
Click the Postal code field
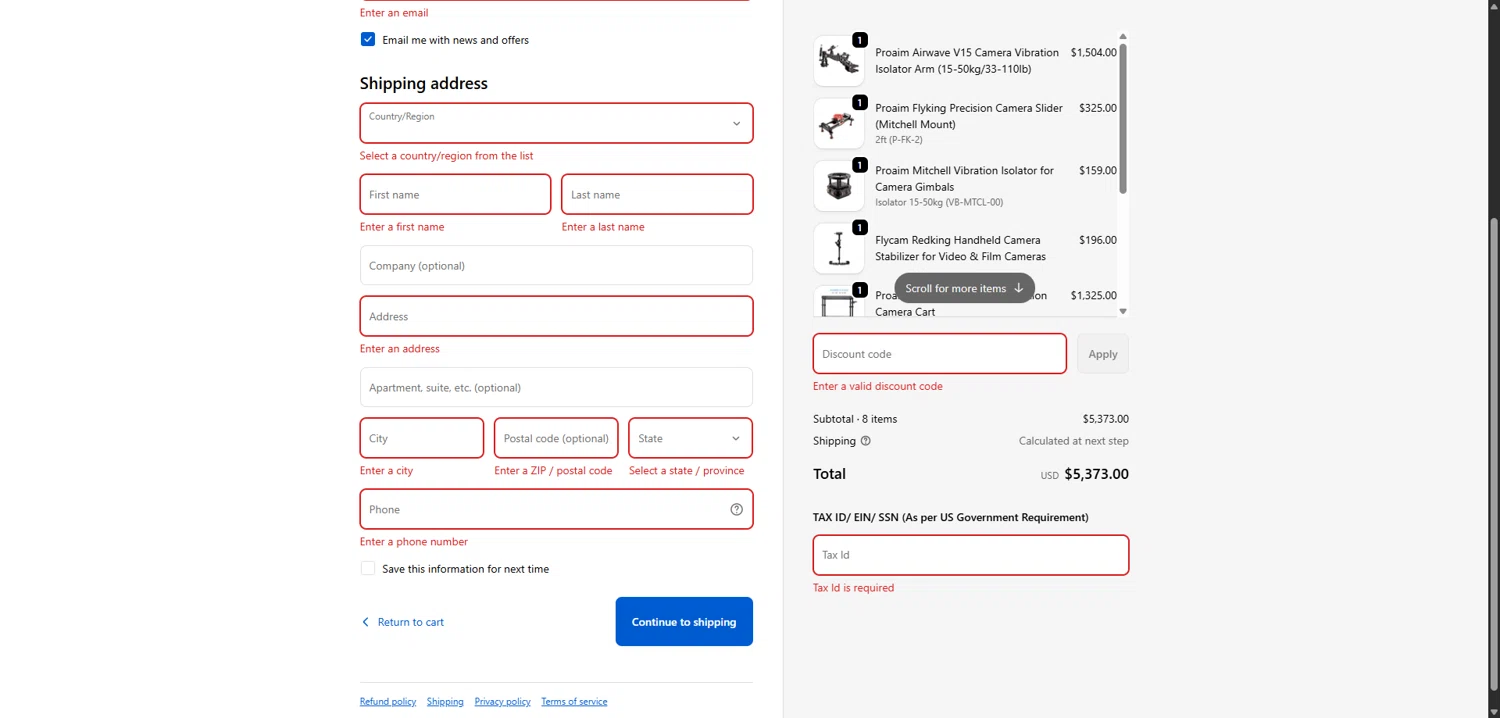[556, 438]
